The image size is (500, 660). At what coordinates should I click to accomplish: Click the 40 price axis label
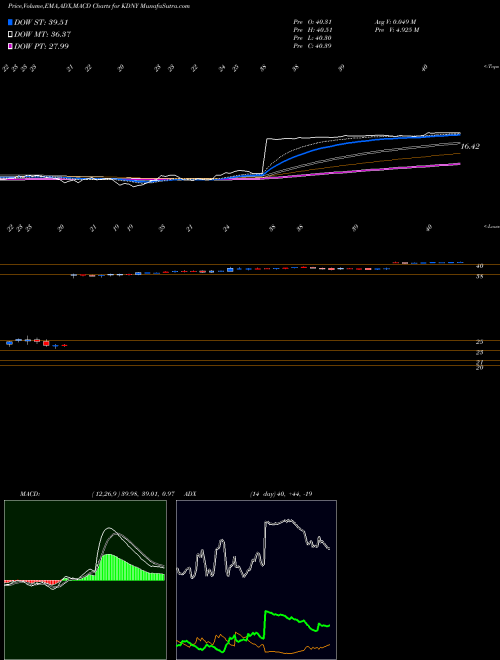(x=479, y=266)
